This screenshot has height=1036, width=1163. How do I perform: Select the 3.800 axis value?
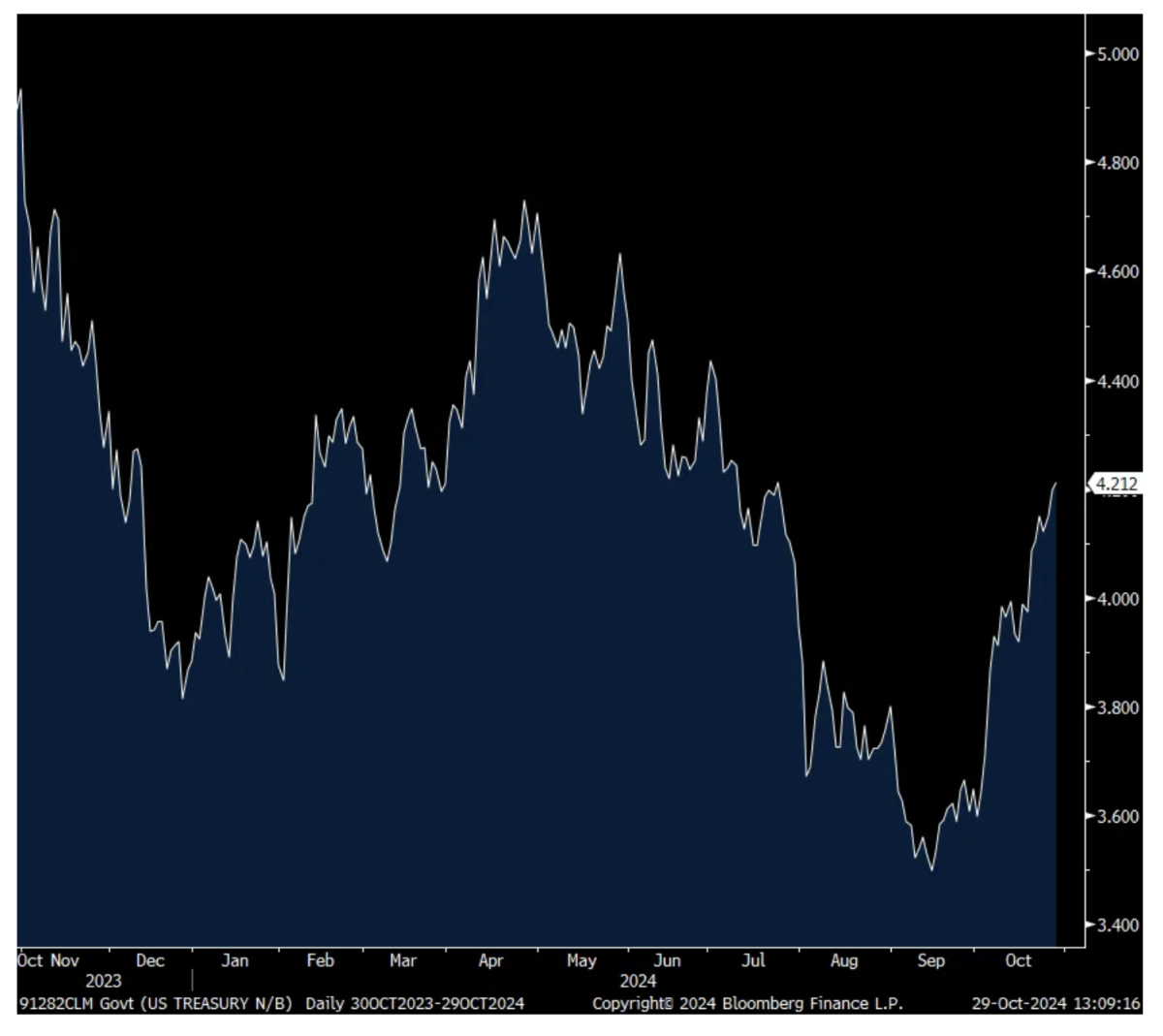point(1117,707)
